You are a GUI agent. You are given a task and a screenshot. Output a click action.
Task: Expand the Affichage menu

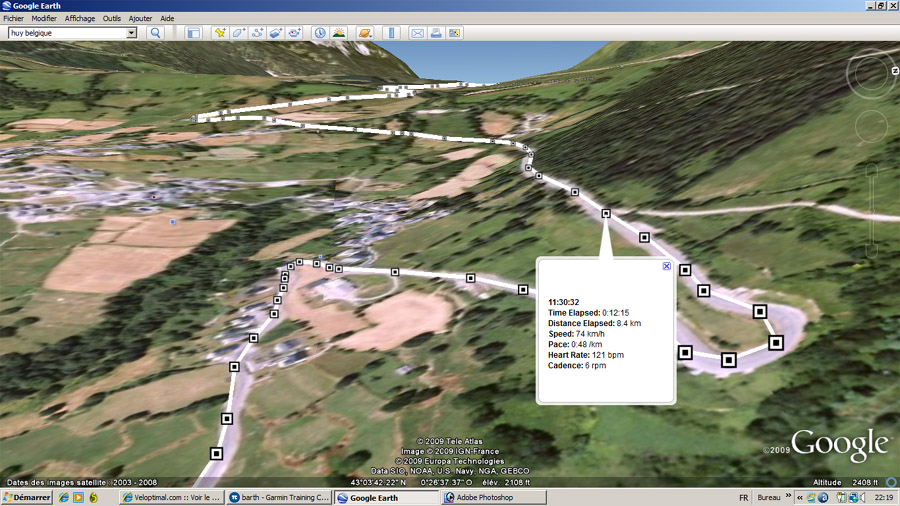pyautogui.click(x=80, y=18)
